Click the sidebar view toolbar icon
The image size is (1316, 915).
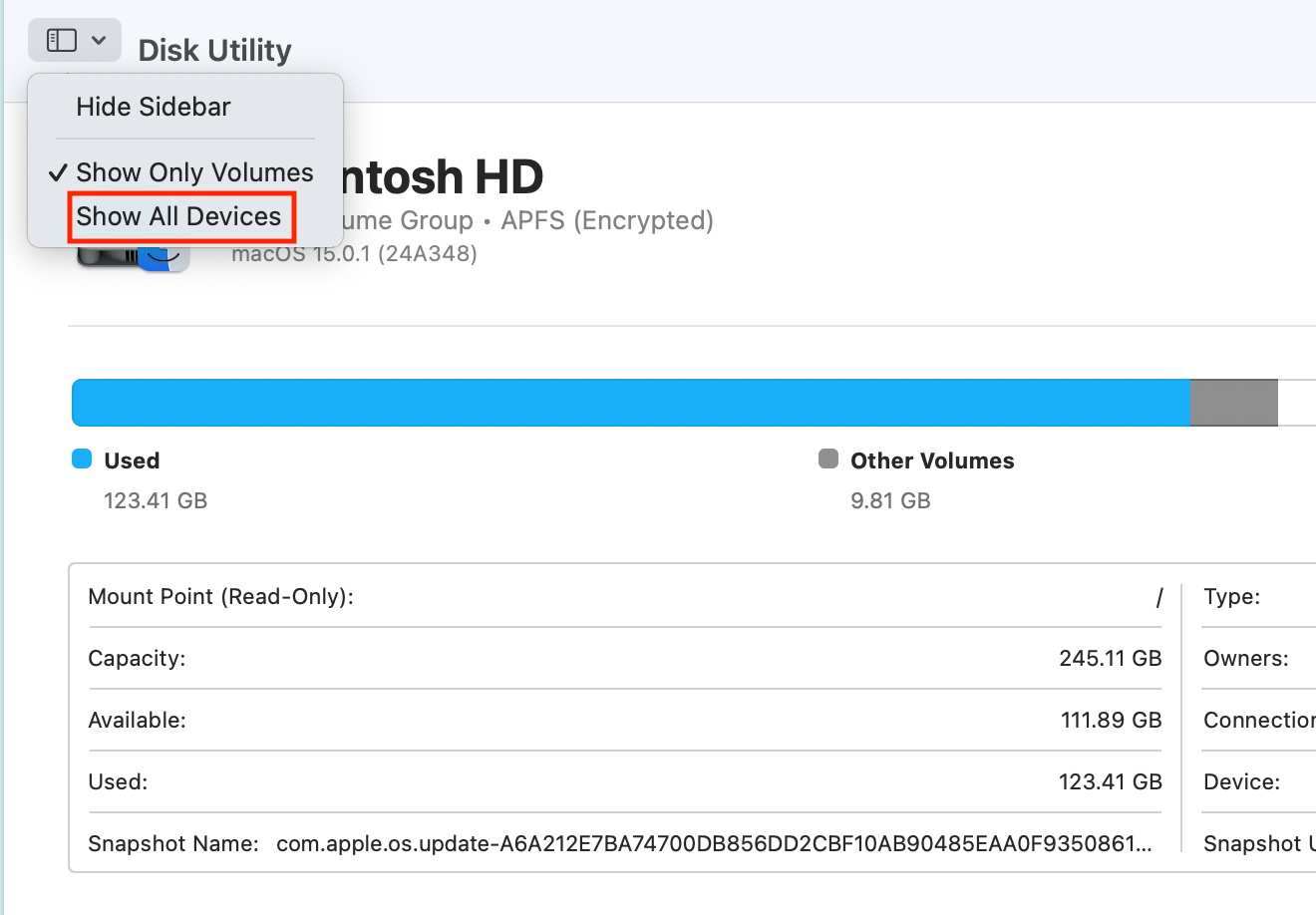coord(62,40)
